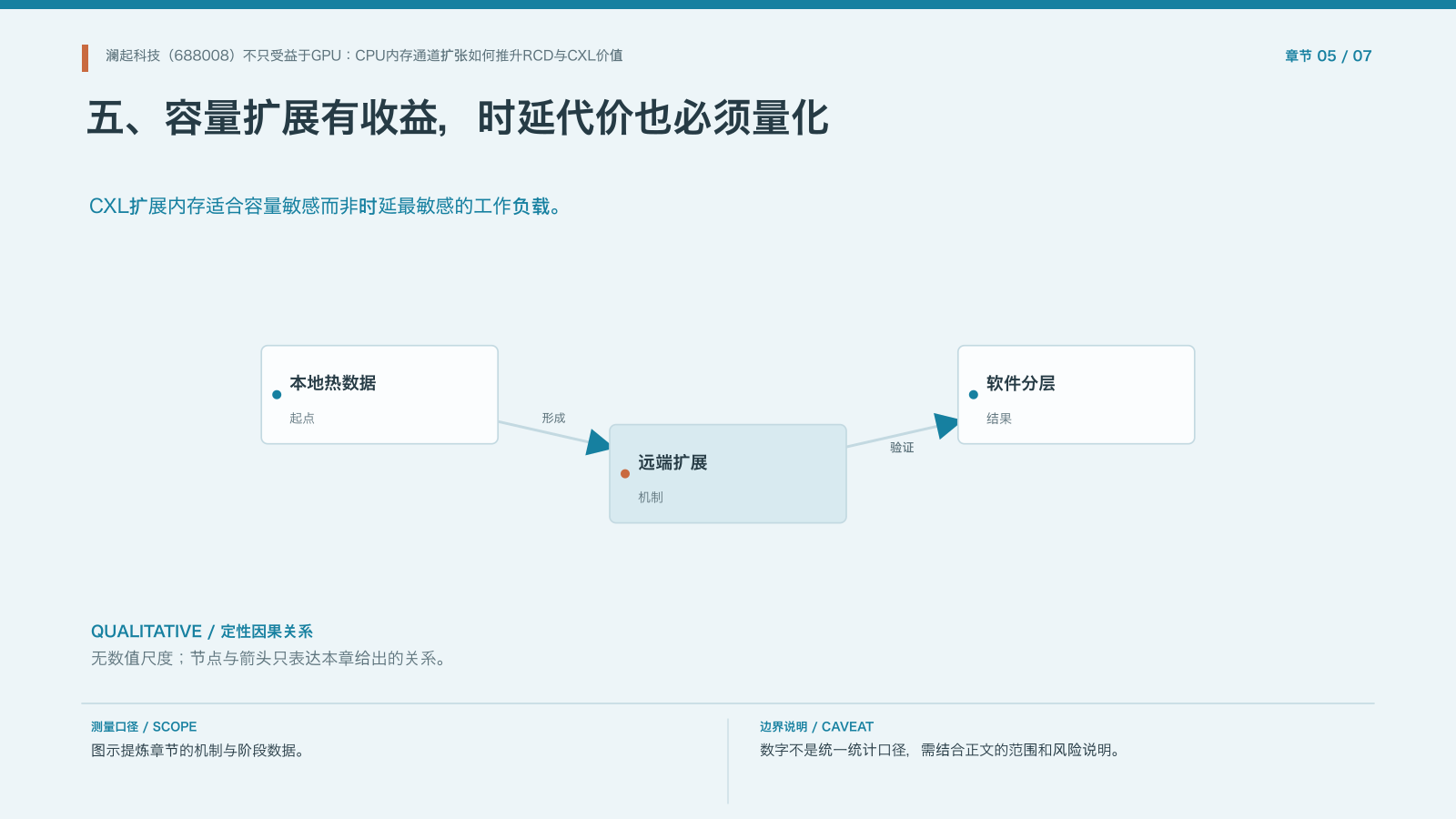The height and width of the screenshot is (819, 1456).
Task: Click the 远端扩展 node card
Action: (x=728, y=473)
